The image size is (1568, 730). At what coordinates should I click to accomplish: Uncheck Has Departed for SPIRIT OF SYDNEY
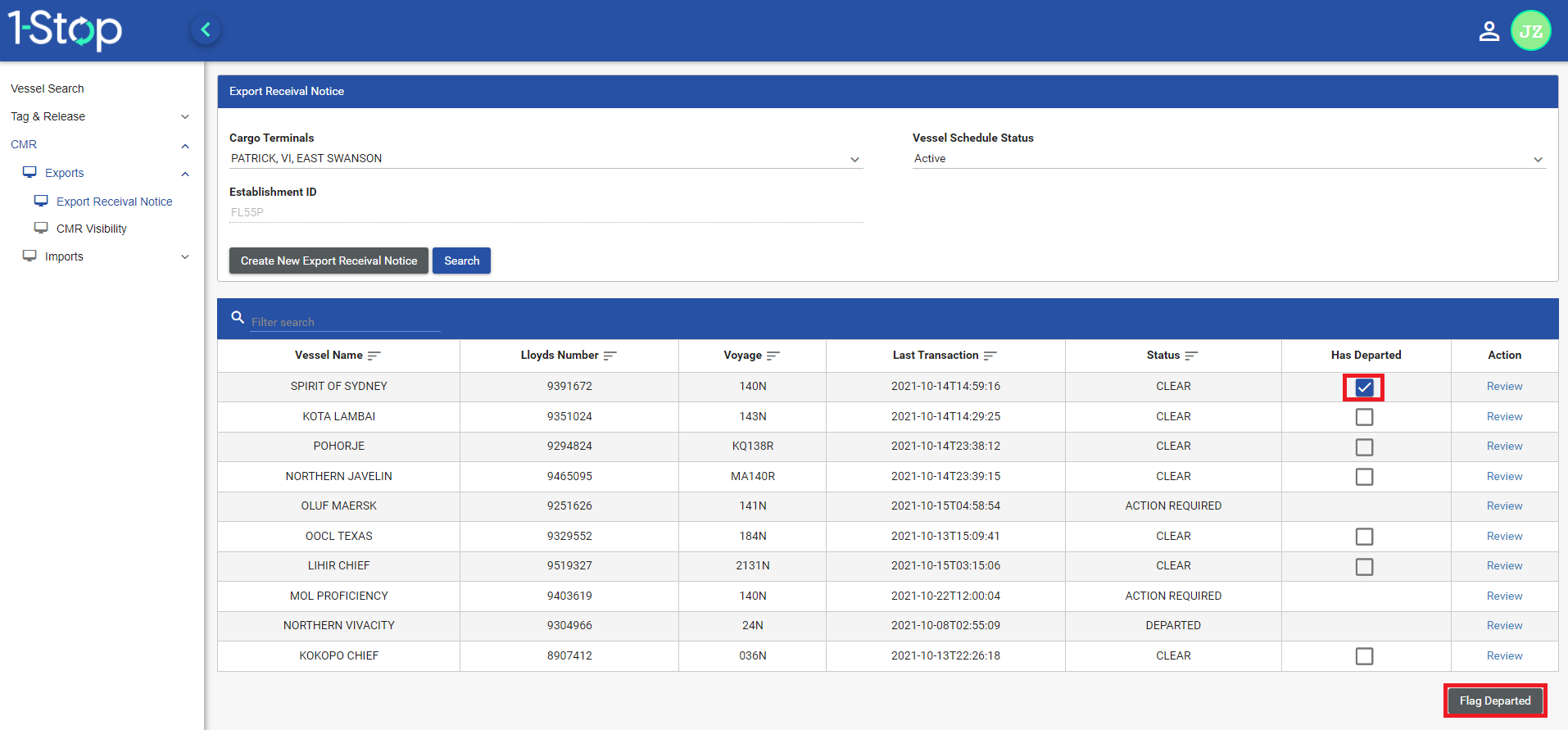(x=1364, y=388)
